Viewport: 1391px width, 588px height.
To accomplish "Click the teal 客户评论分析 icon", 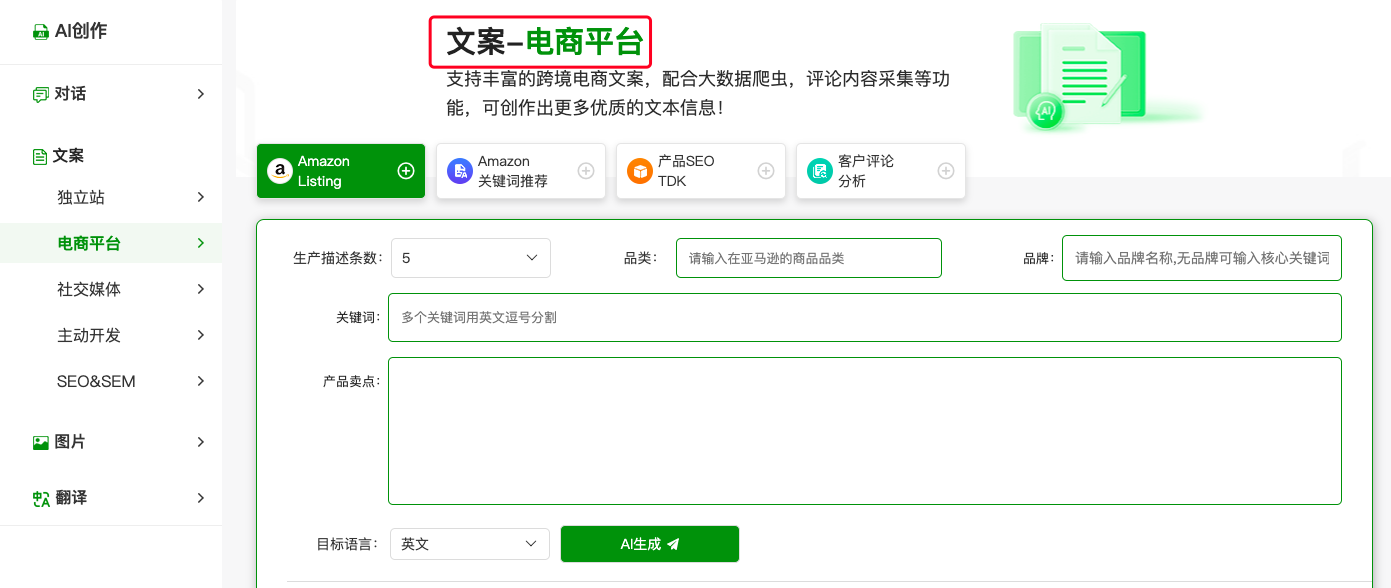I will coord(819,171).
